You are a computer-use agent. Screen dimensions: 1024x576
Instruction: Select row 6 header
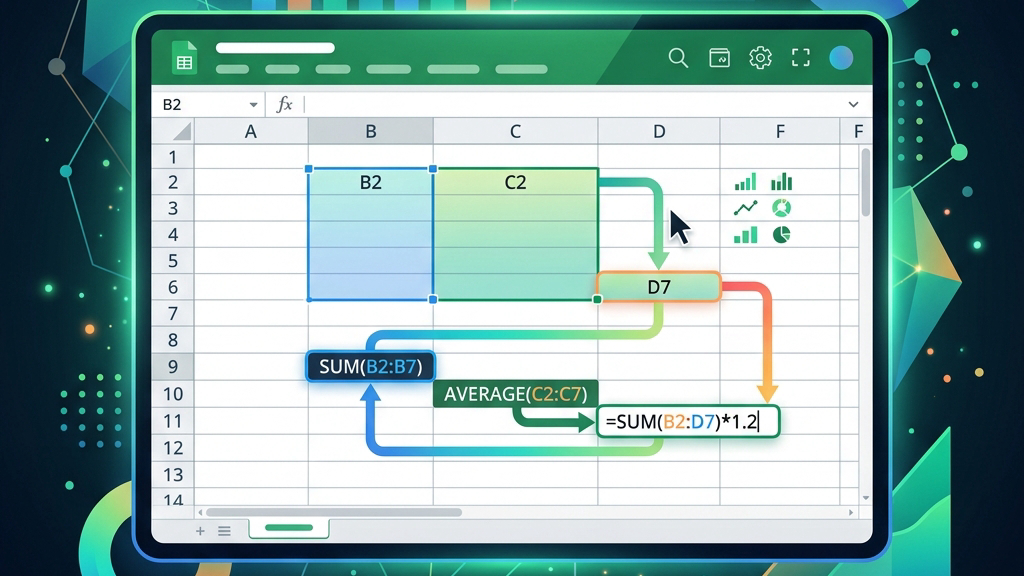[x=172, y=287]
